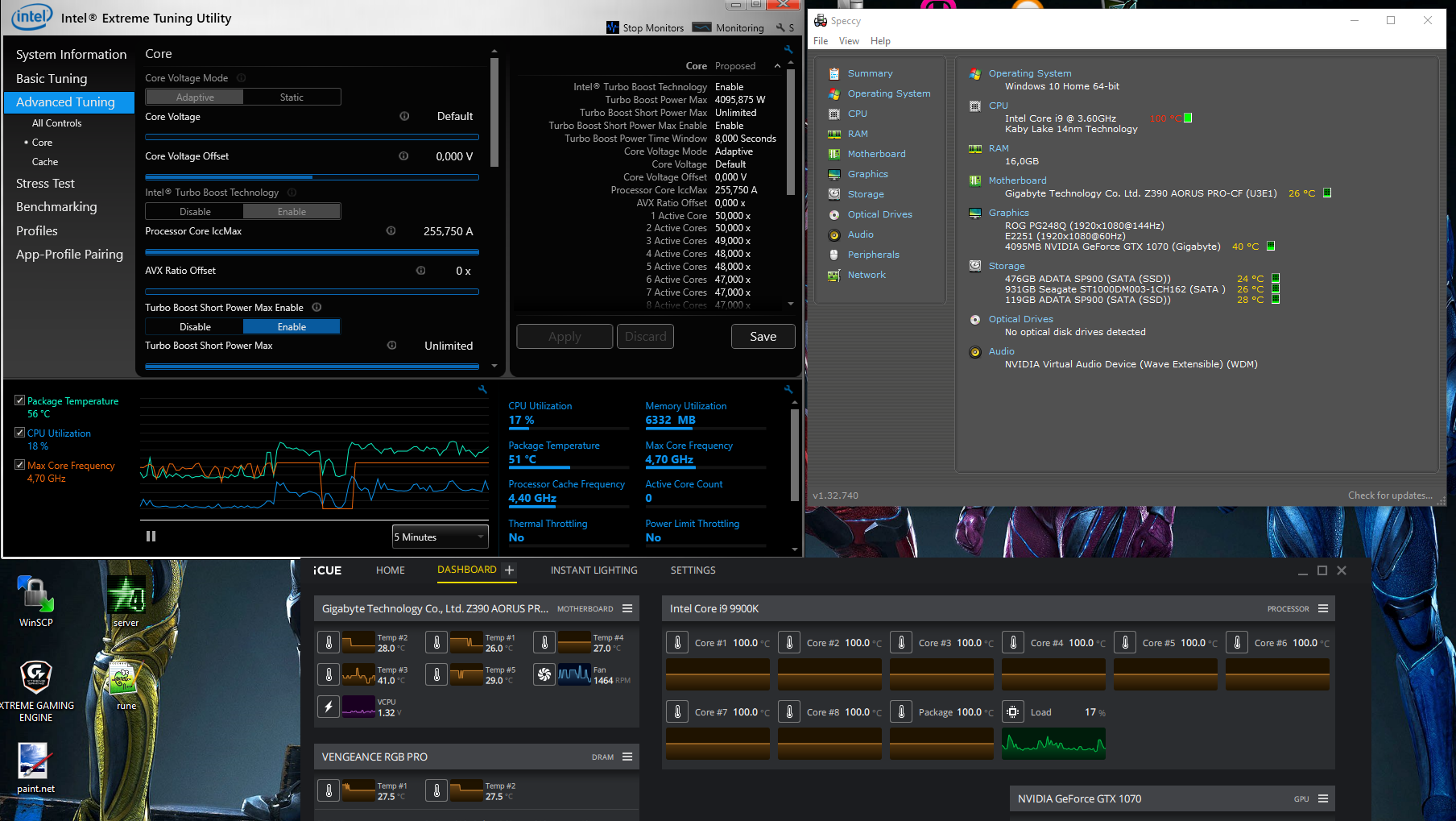
Task: Open Speccy Summary section icon
Action: click(x=834, y=73)
